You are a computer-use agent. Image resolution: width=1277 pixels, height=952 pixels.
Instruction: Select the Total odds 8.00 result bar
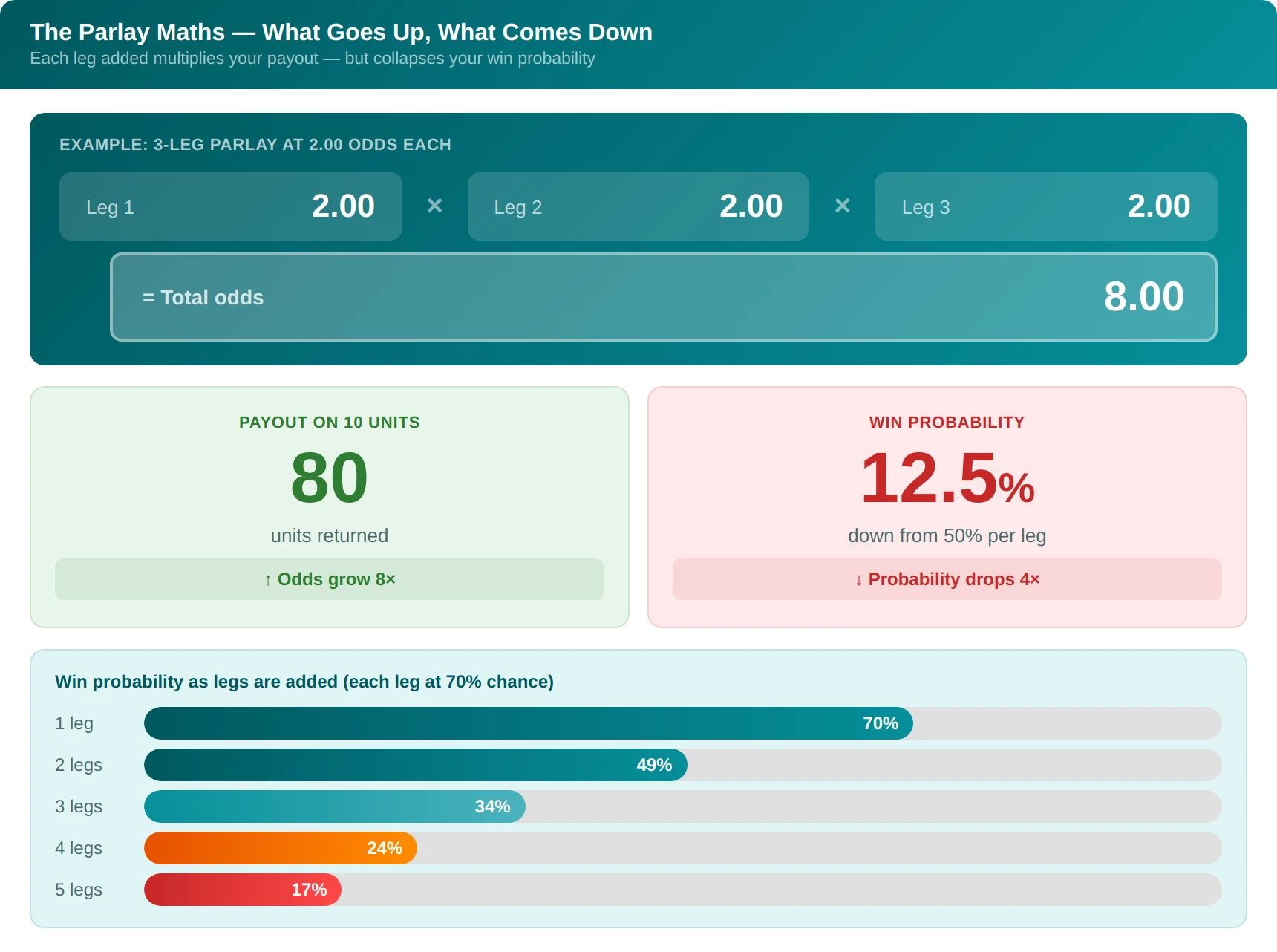tap(664, 297)
